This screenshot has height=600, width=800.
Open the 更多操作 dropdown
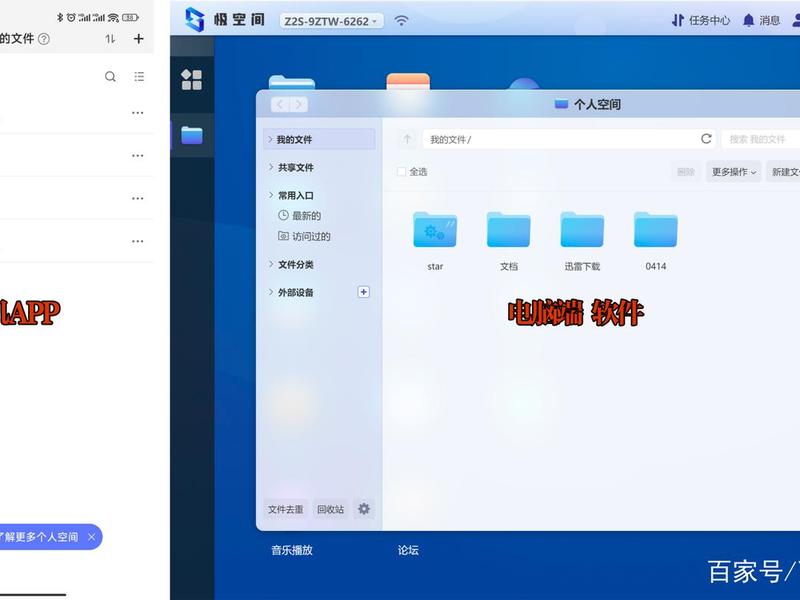point(734,172)
